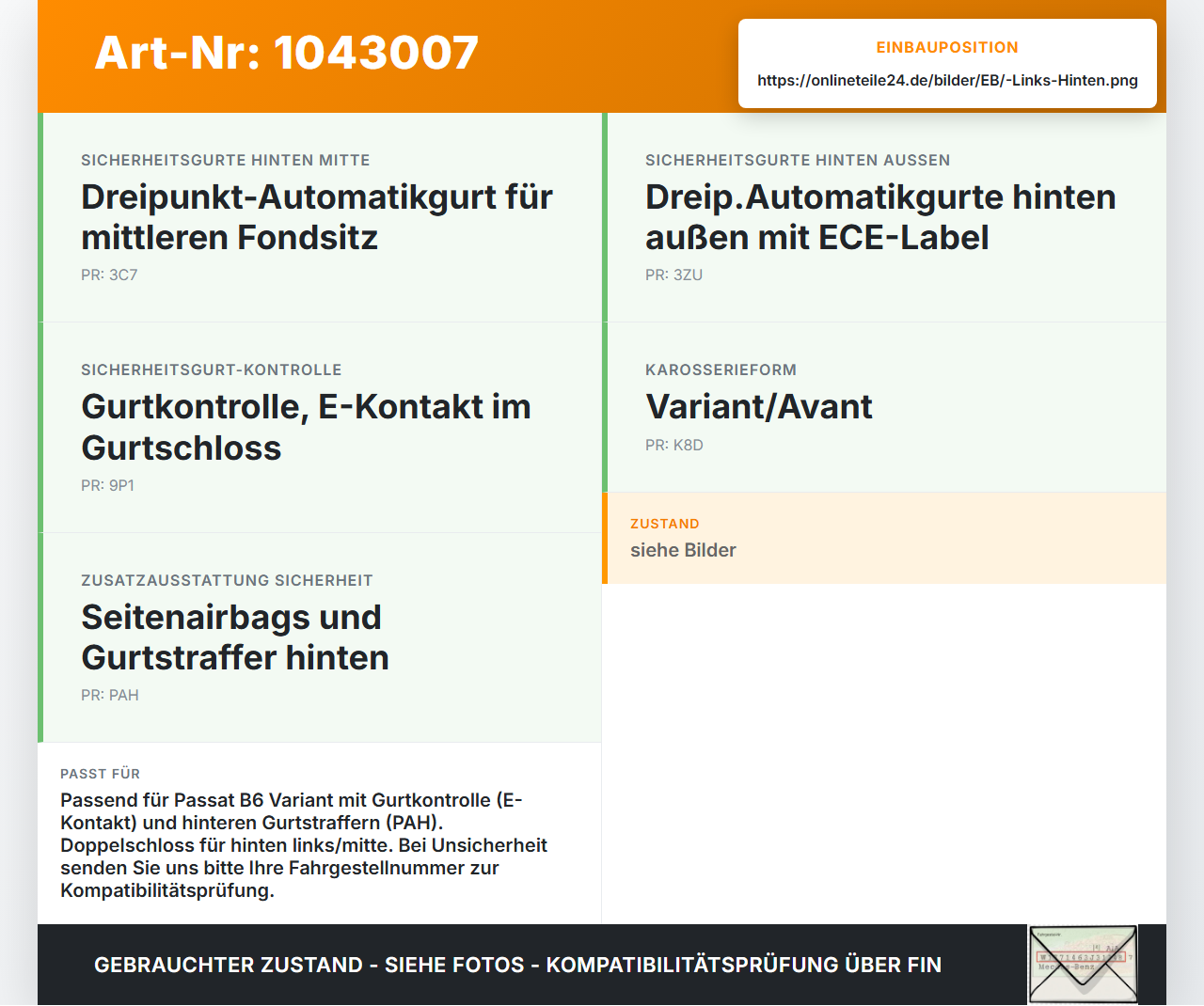Click the PR: 3ZU code

click(x=673, y=275)
